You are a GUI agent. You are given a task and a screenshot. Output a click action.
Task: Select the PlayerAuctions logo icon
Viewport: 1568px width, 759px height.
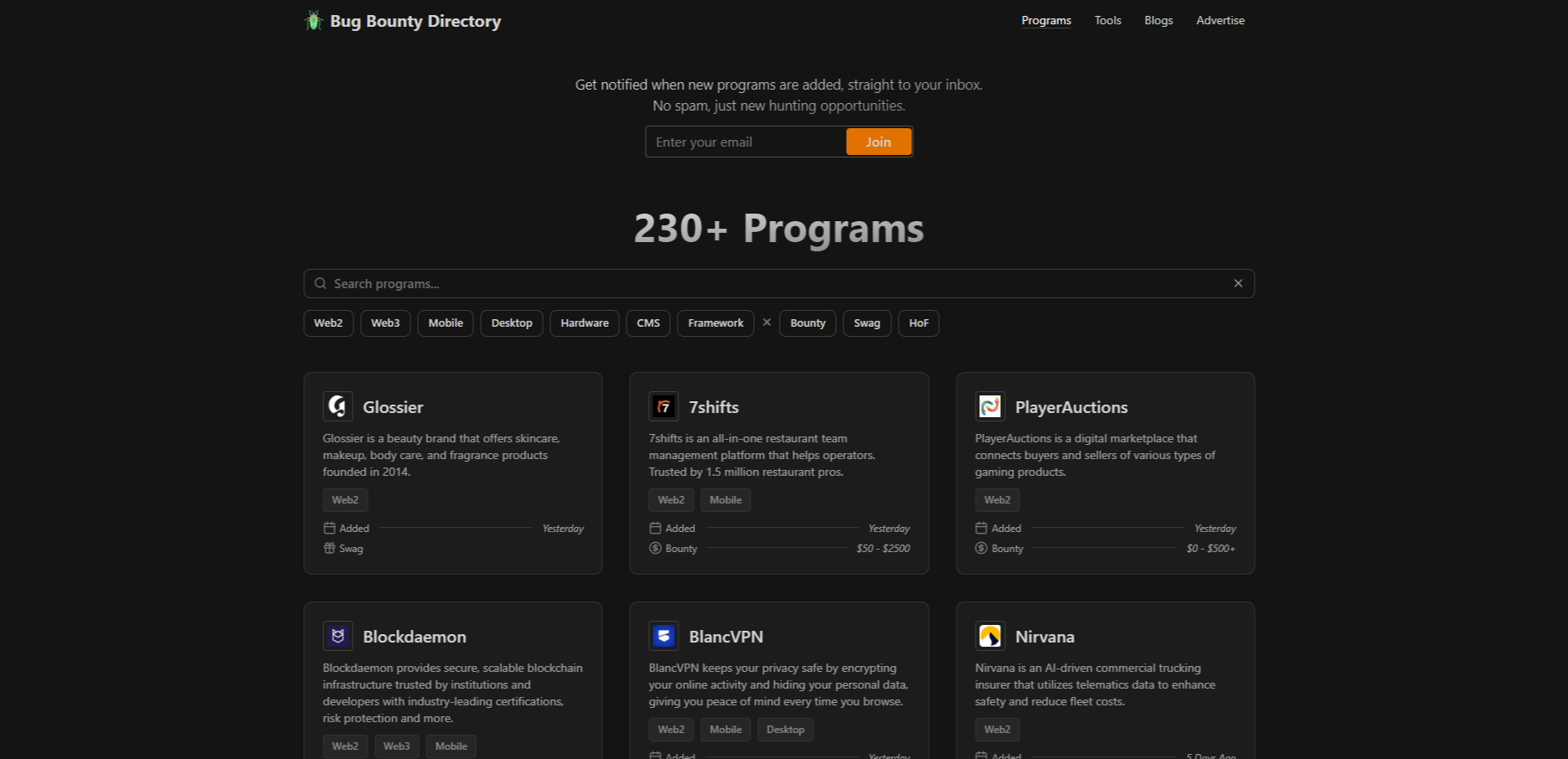pyautogui.click(x=989, y=406)
